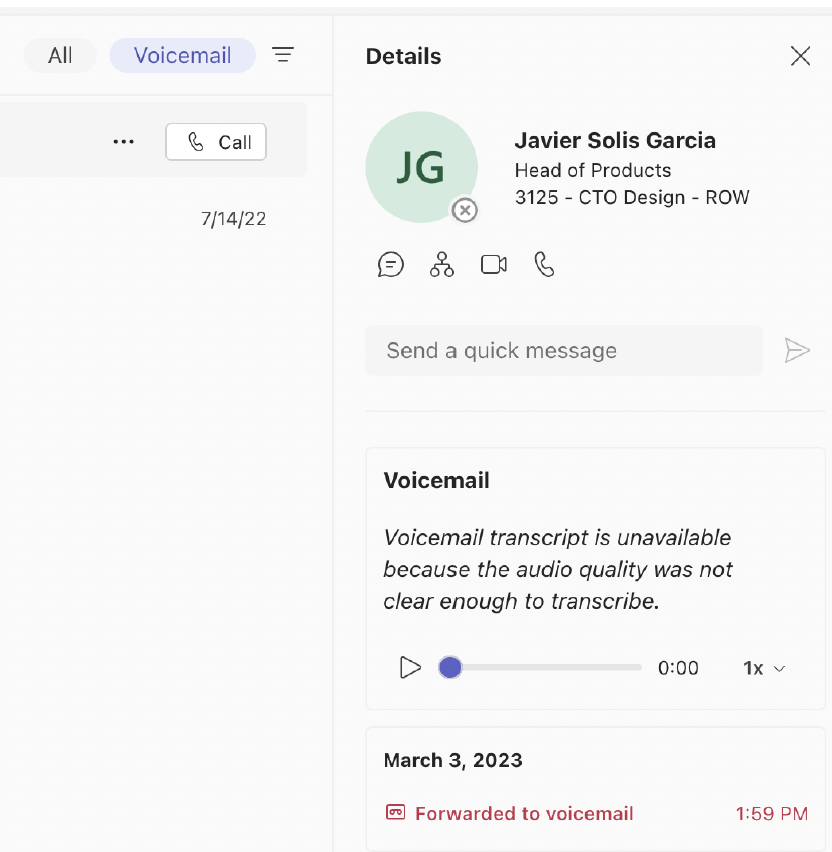
Task: Click the Forwarded to voicemail entry
Action: coord(524,813)
